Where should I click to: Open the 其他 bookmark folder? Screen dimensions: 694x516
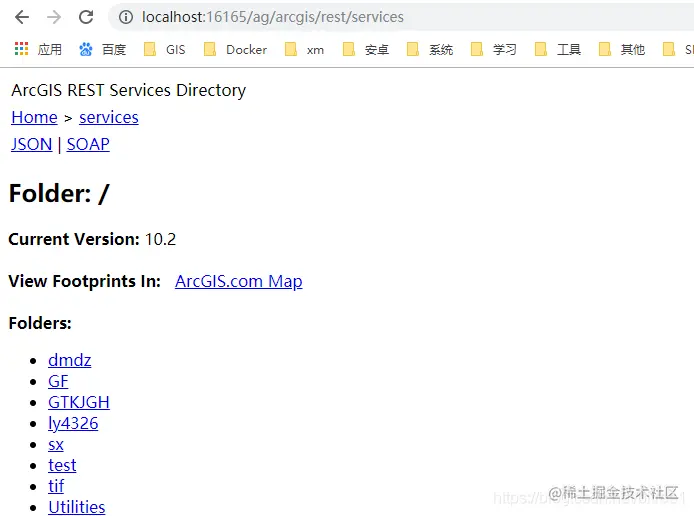621,49
